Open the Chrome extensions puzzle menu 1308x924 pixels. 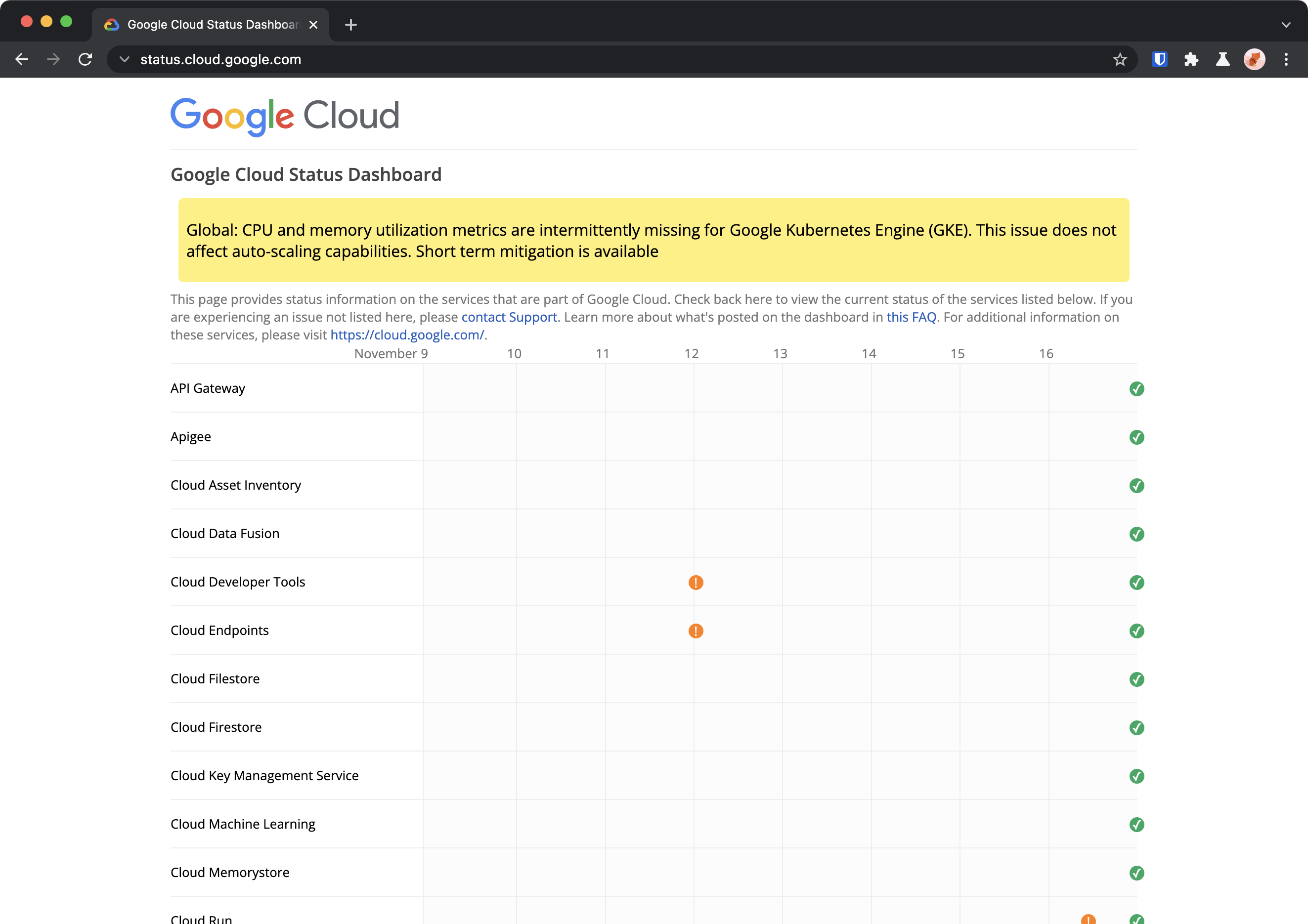1191,59
